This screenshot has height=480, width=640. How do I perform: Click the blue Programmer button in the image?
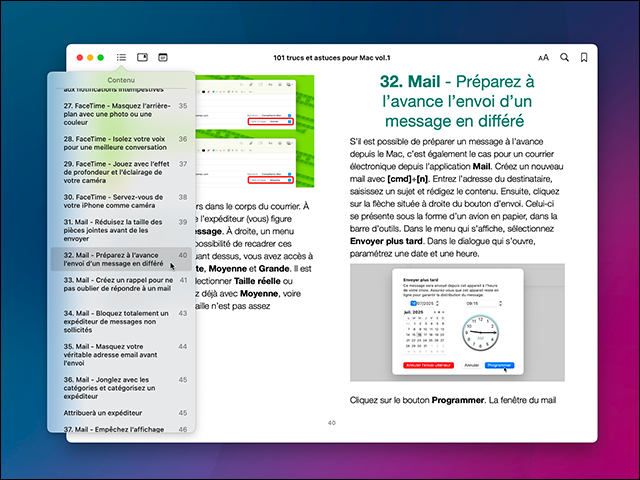[x=499, y=365]
